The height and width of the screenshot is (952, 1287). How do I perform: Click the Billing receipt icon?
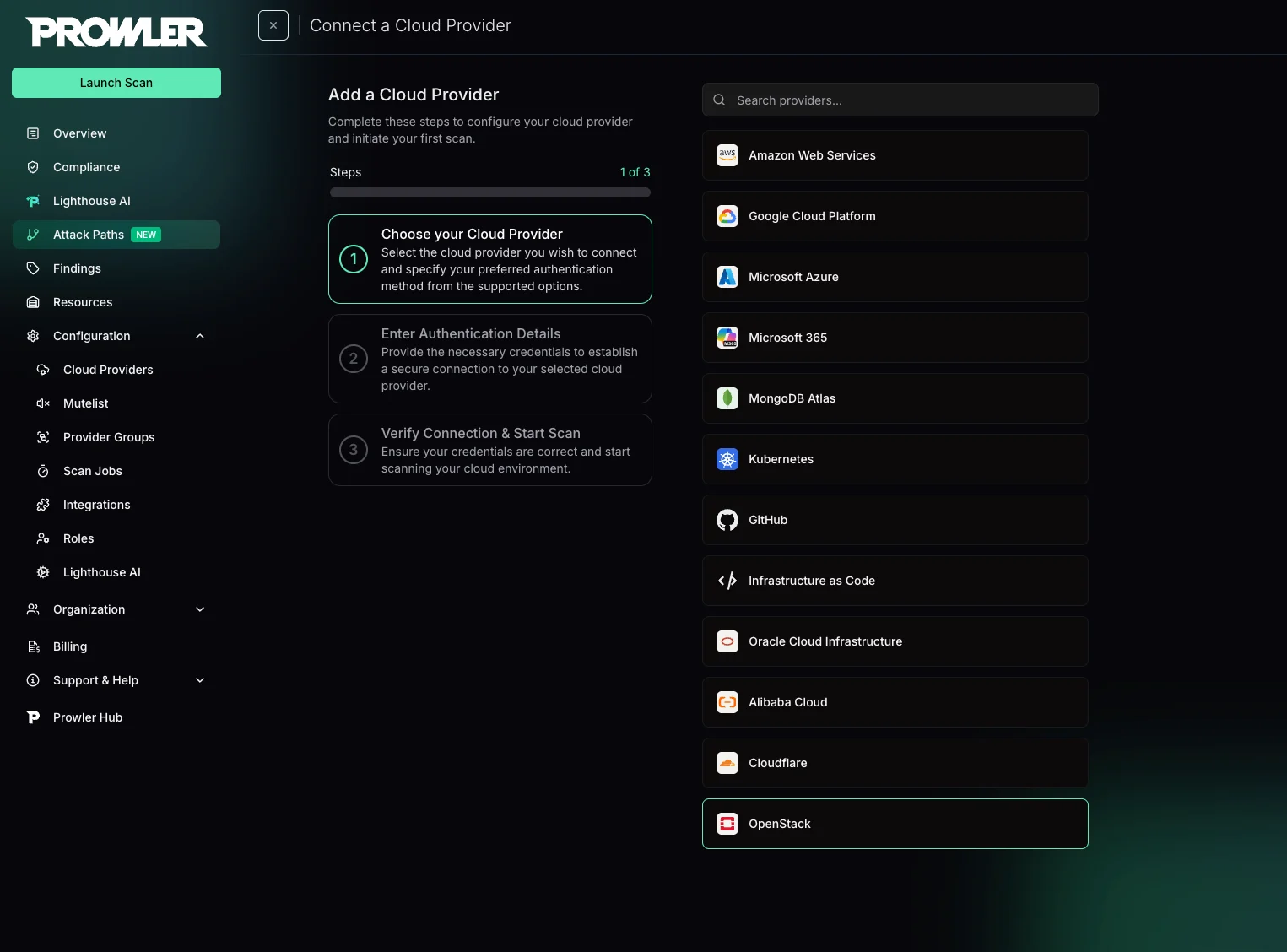click(33, 646)
